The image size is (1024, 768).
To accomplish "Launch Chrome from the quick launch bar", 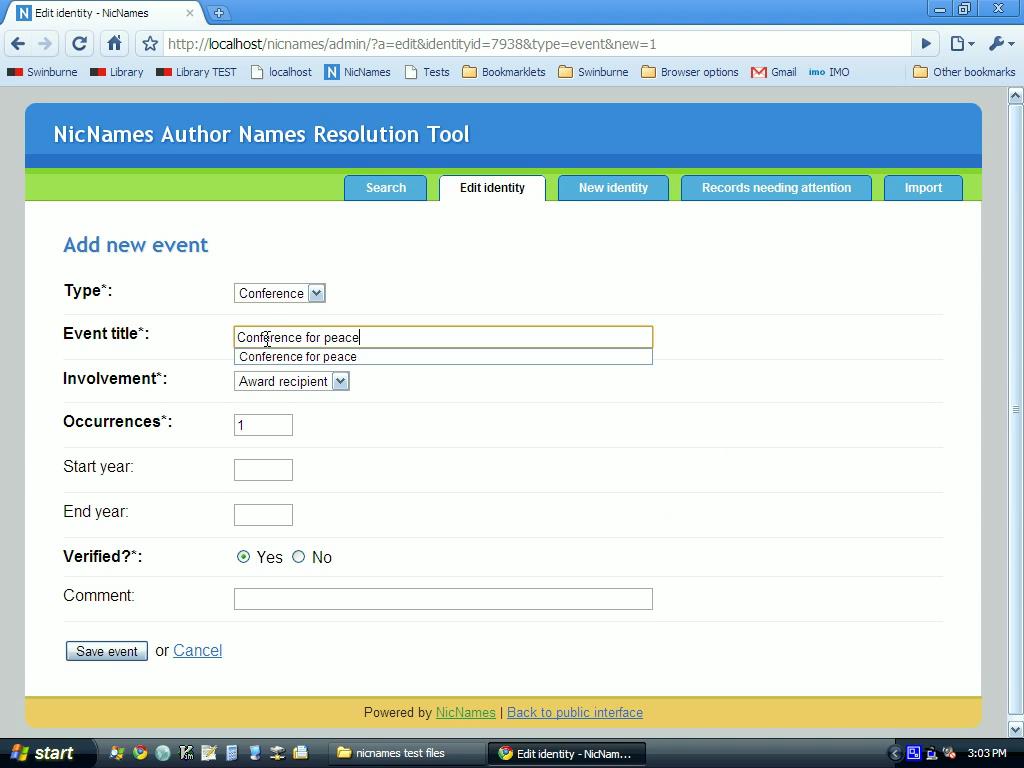I will point(140,753).
